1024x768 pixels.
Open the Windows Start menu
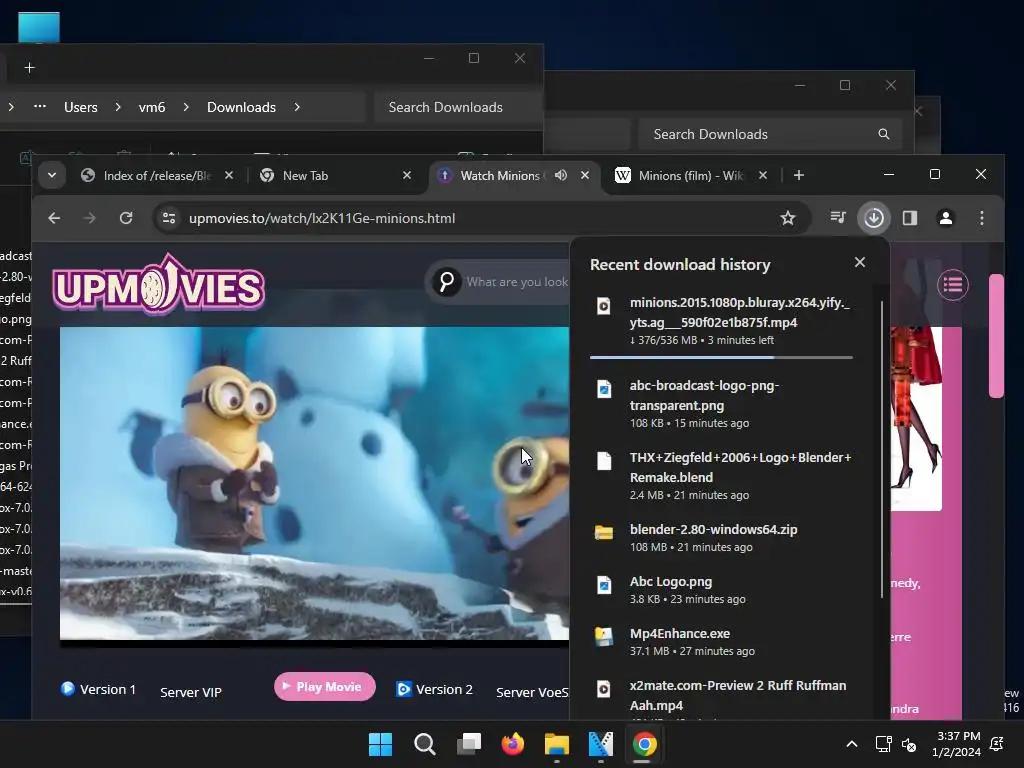(x=380, y=744)
